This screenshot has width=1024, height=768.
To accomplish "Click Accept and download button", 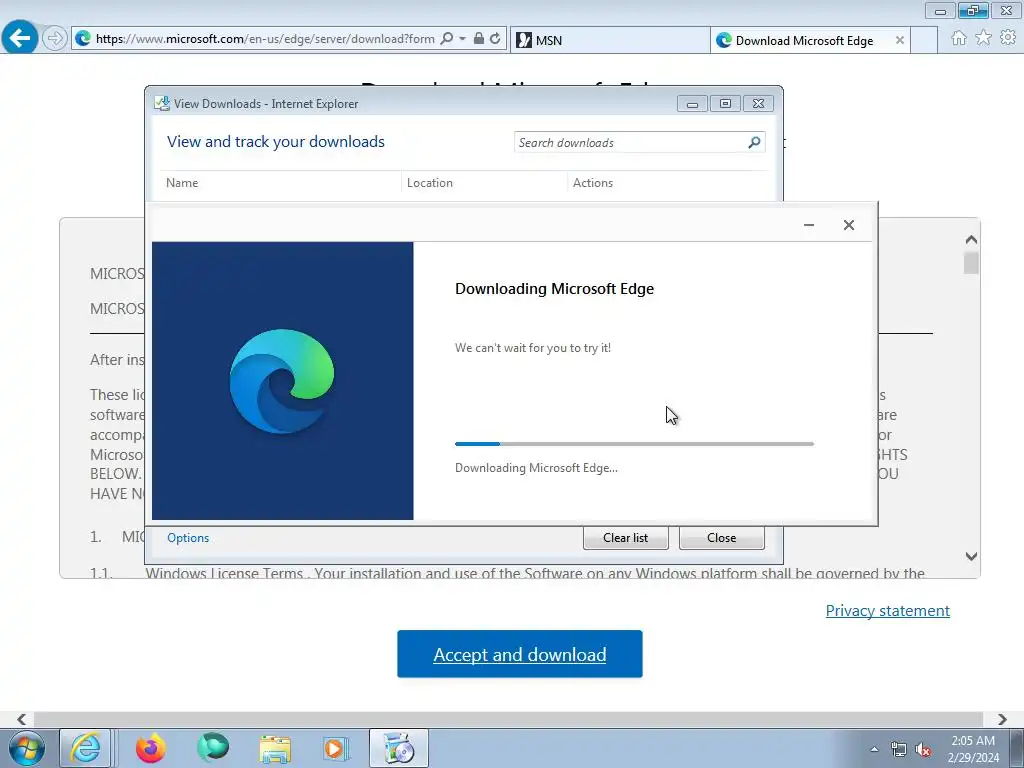I will [x=520, y=654].
